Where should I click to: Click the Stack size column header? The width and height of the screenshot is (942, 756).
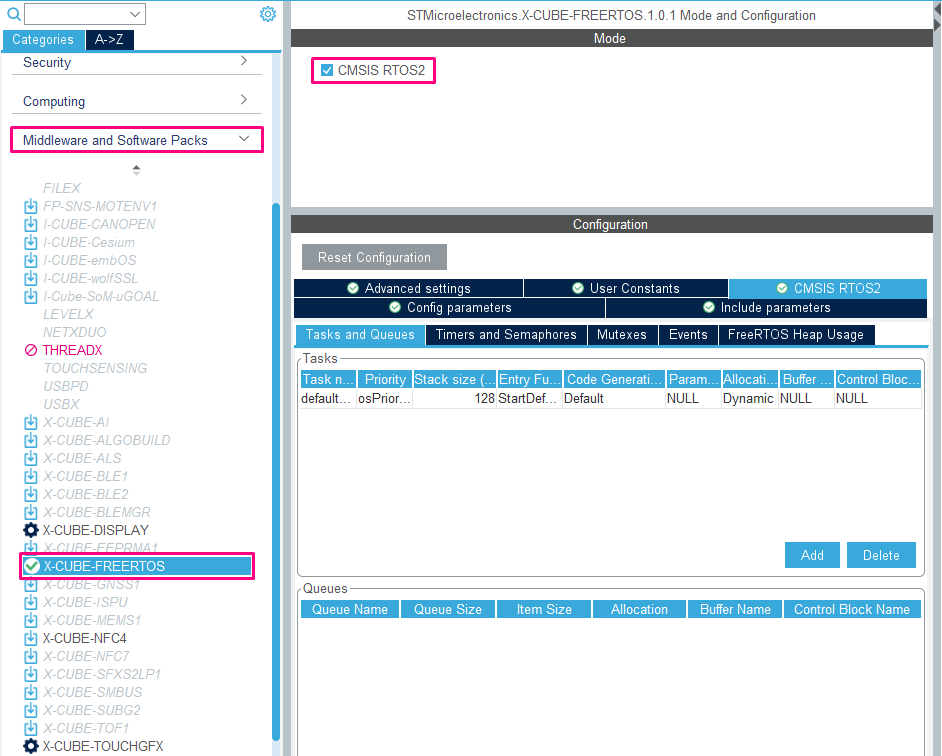tap(454, 379)
